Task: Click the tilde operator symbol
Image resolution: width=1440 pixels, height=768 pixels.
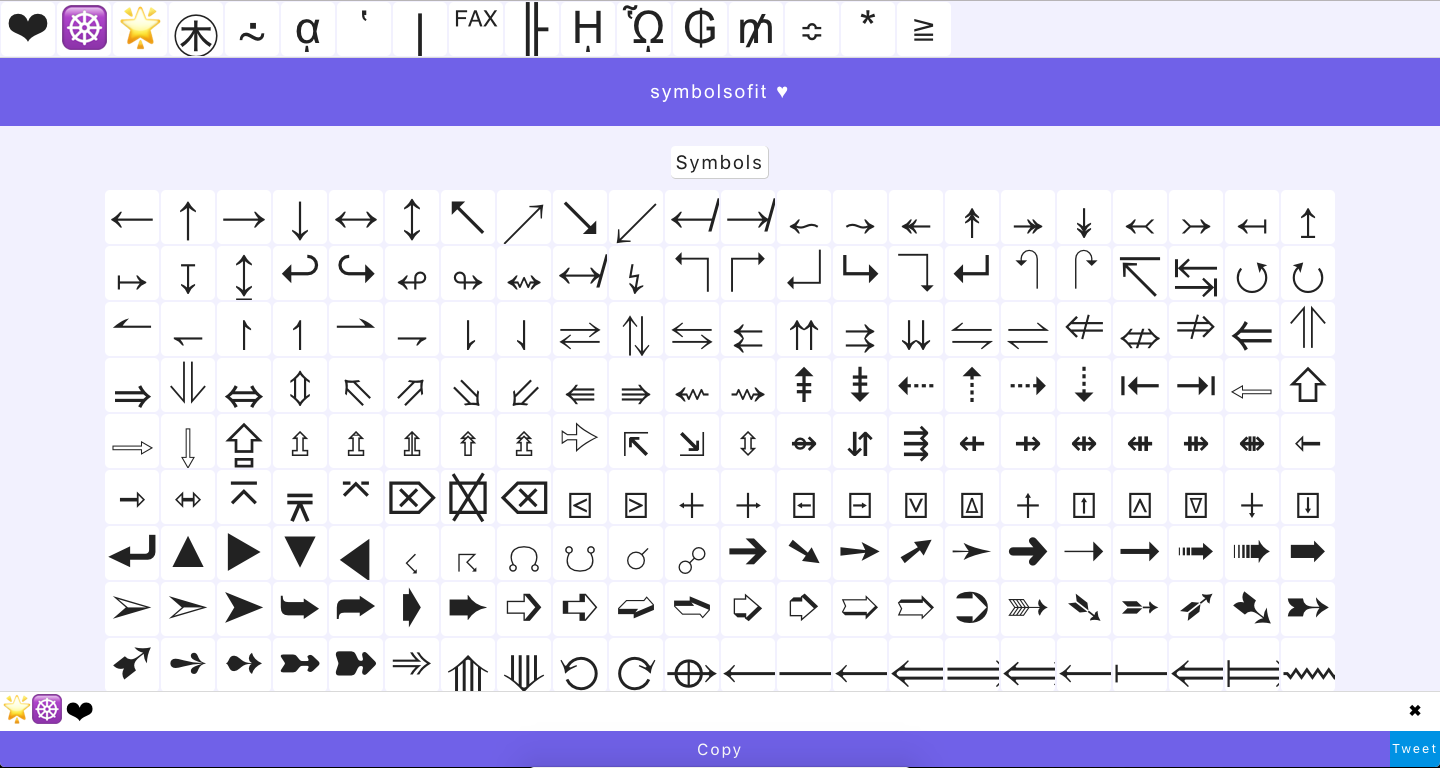Action: click(x=252, y=28)
